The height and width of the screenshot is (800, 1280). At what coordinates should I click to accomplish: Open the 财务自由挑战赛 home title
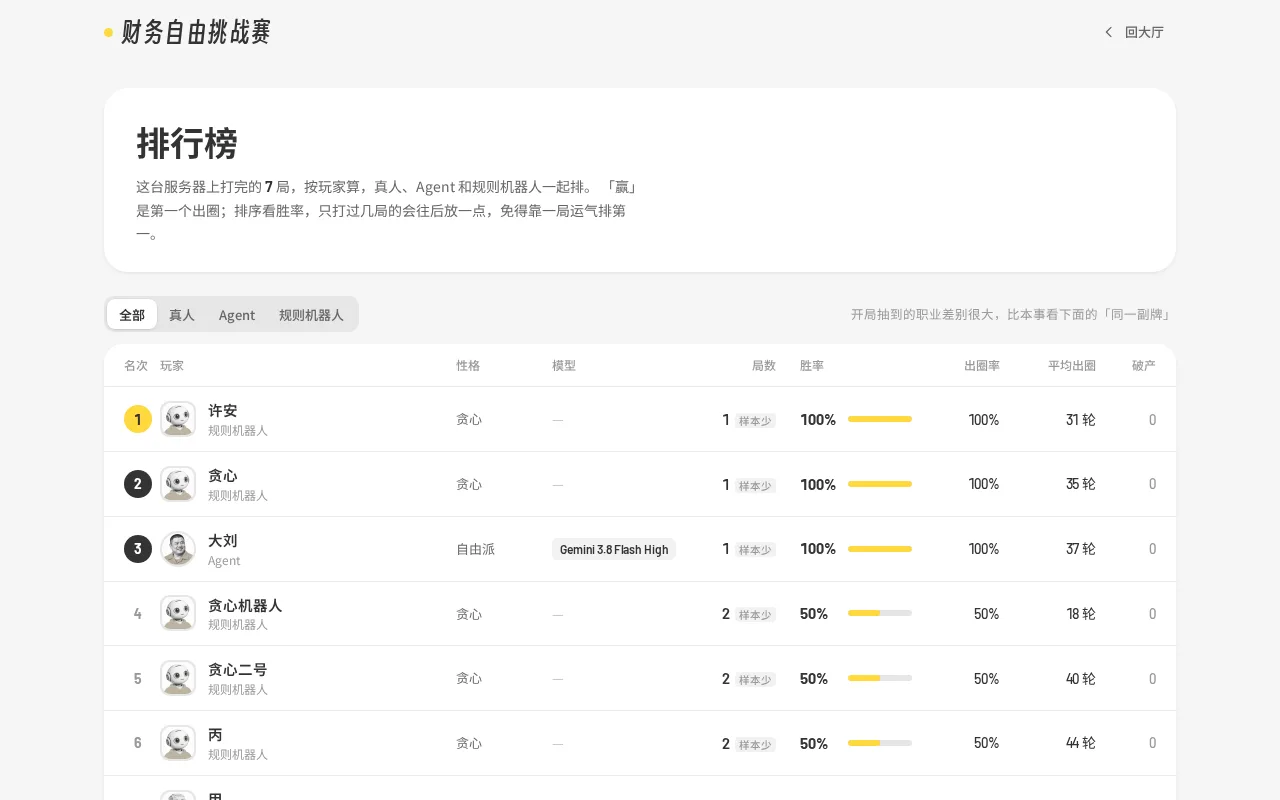coord(196,33)
